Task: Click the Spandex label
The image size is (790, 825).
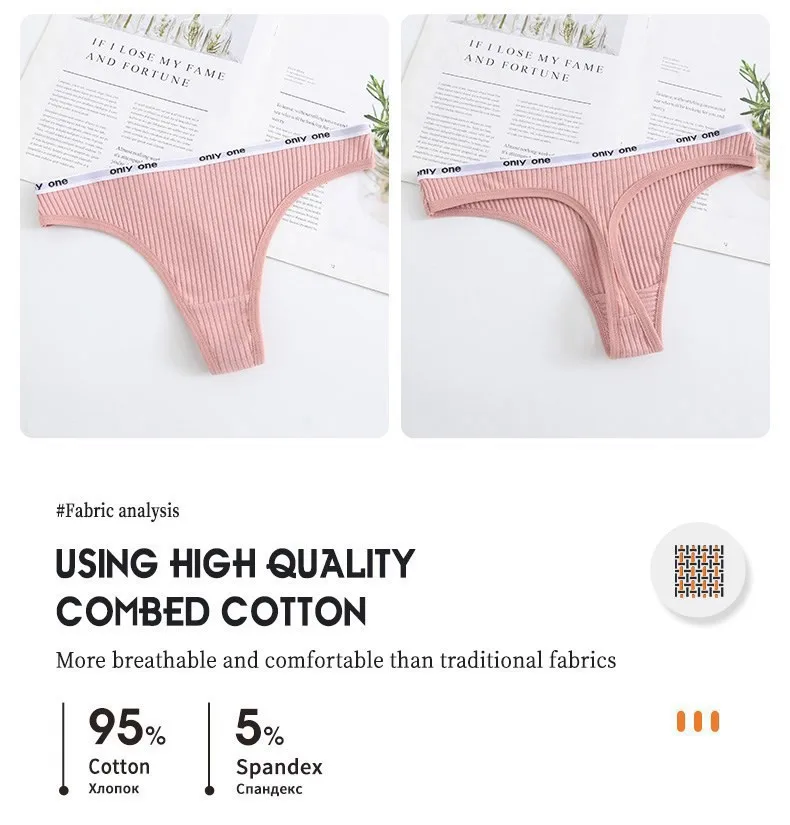Action: pos(279,767)
